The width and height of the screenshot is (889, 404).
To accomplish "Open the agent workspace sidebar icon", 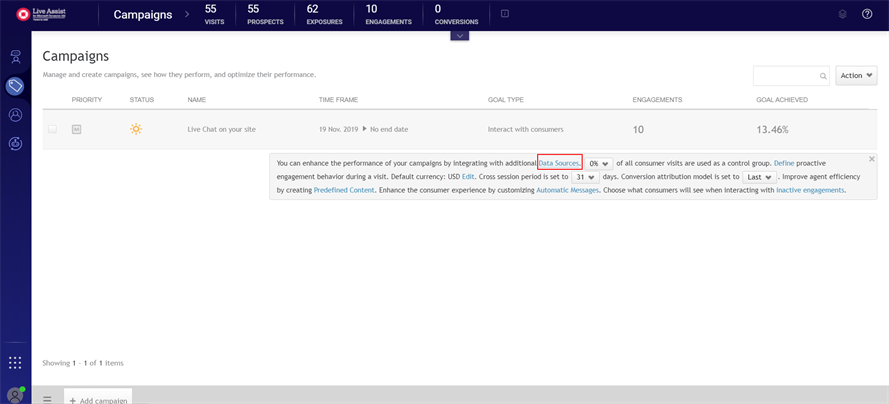I will pos(15,57).
